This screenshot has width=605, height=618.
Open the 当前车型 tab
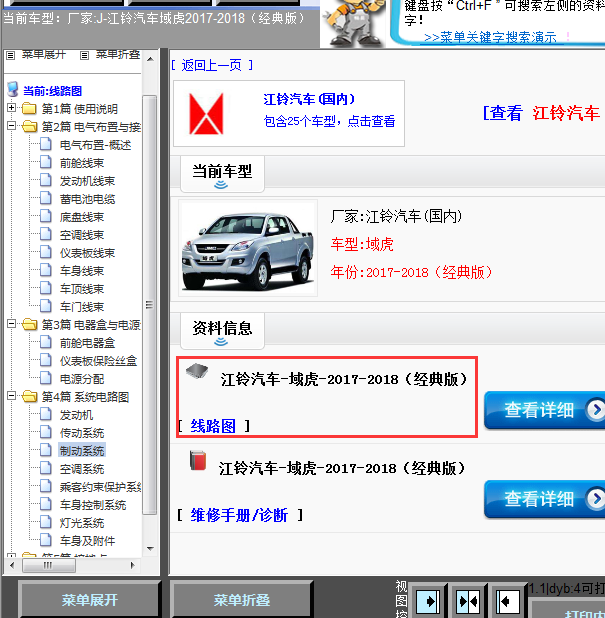(222, 174)
